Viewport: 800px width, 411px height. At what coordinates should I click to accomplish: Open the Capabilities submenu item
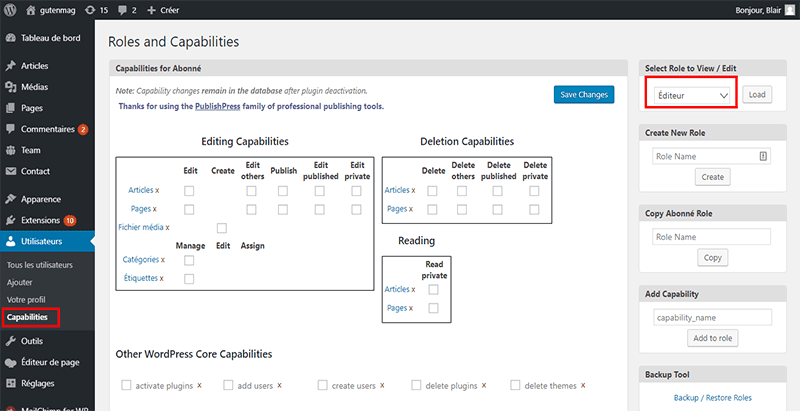(x=27, y=317)
